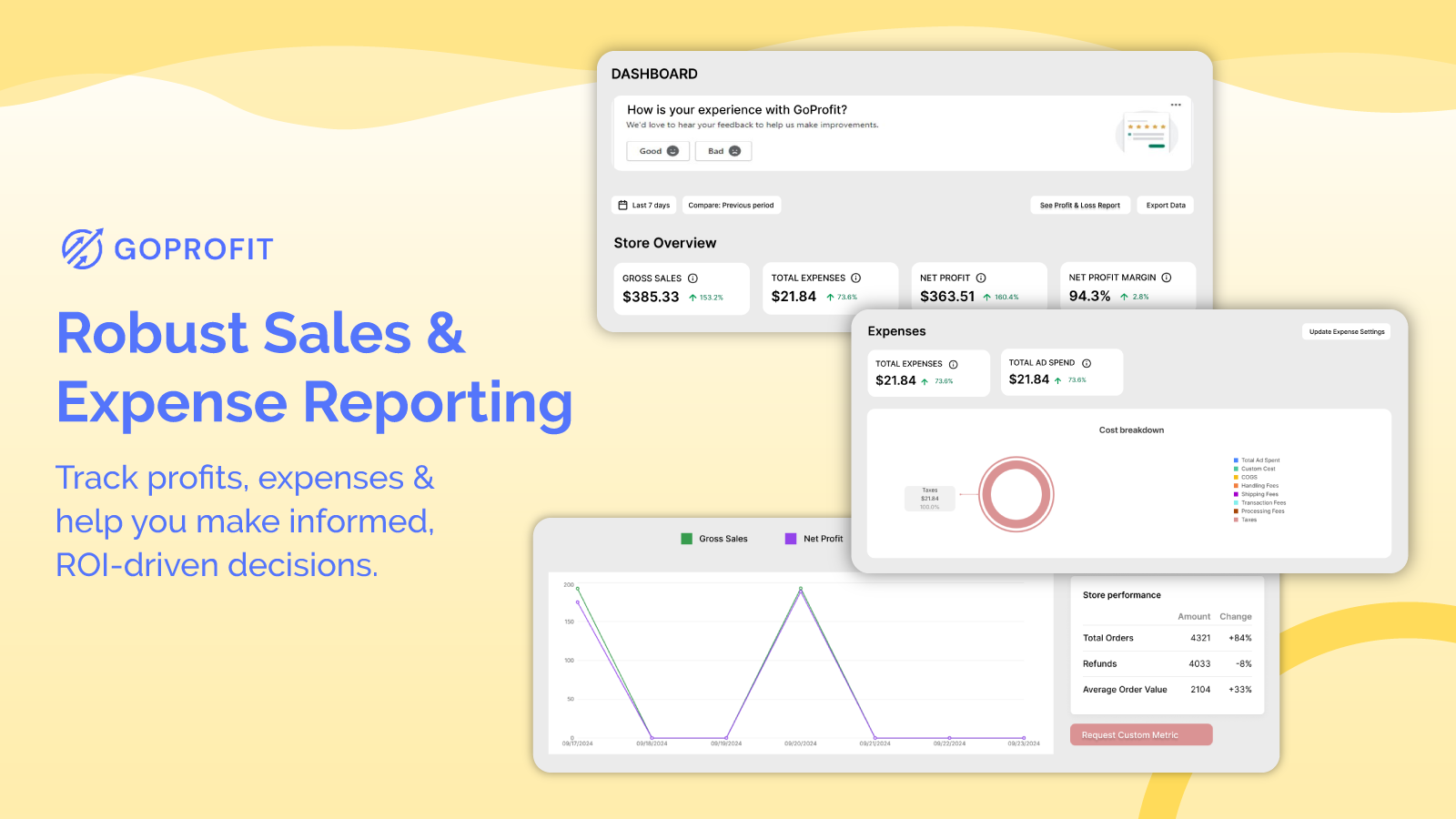This screenshot has height=819, width=1456.
Task: Click Taxes legend entry
Action: (x=1245, y=520)
